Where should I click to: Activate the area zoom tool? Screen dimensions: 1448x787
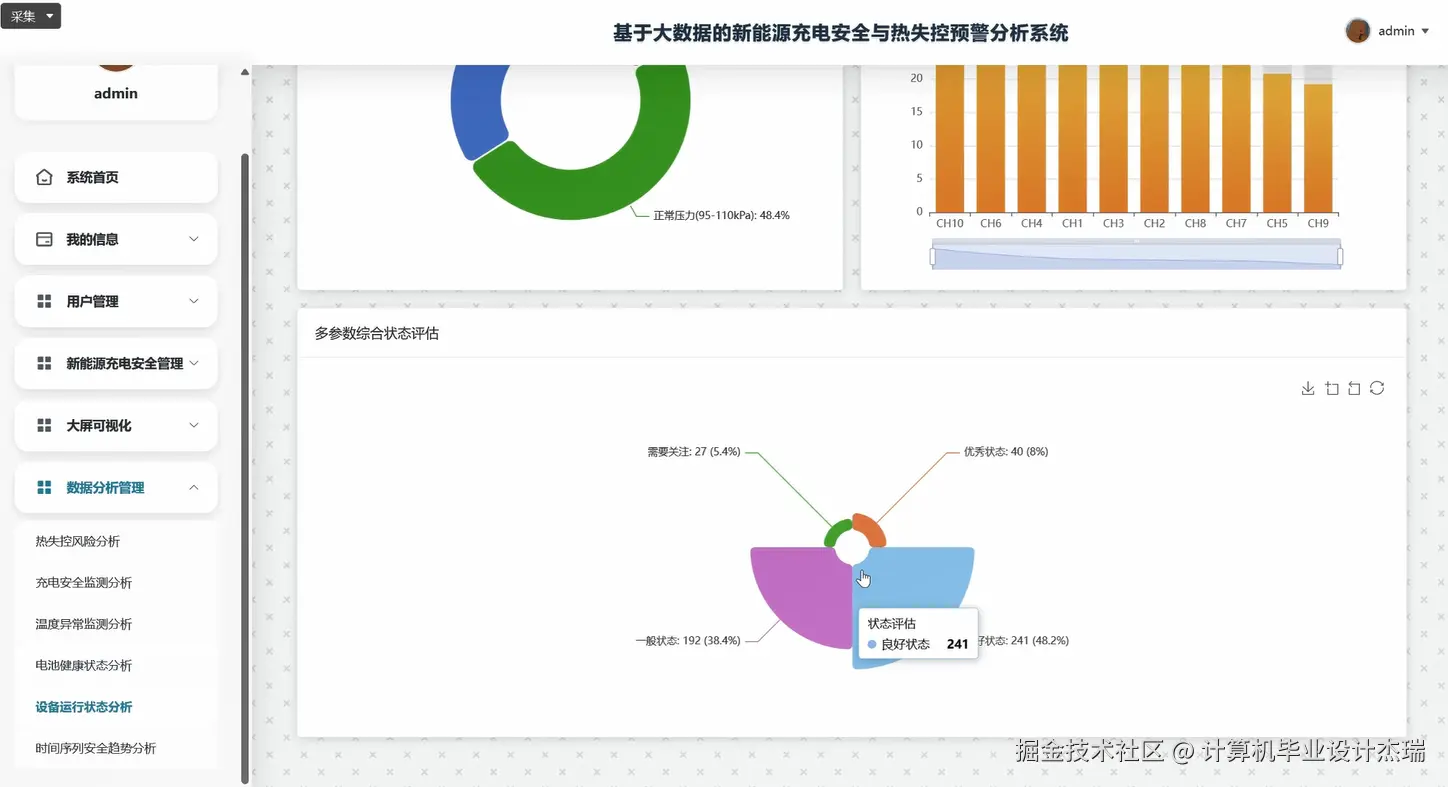click(1332, 388)
